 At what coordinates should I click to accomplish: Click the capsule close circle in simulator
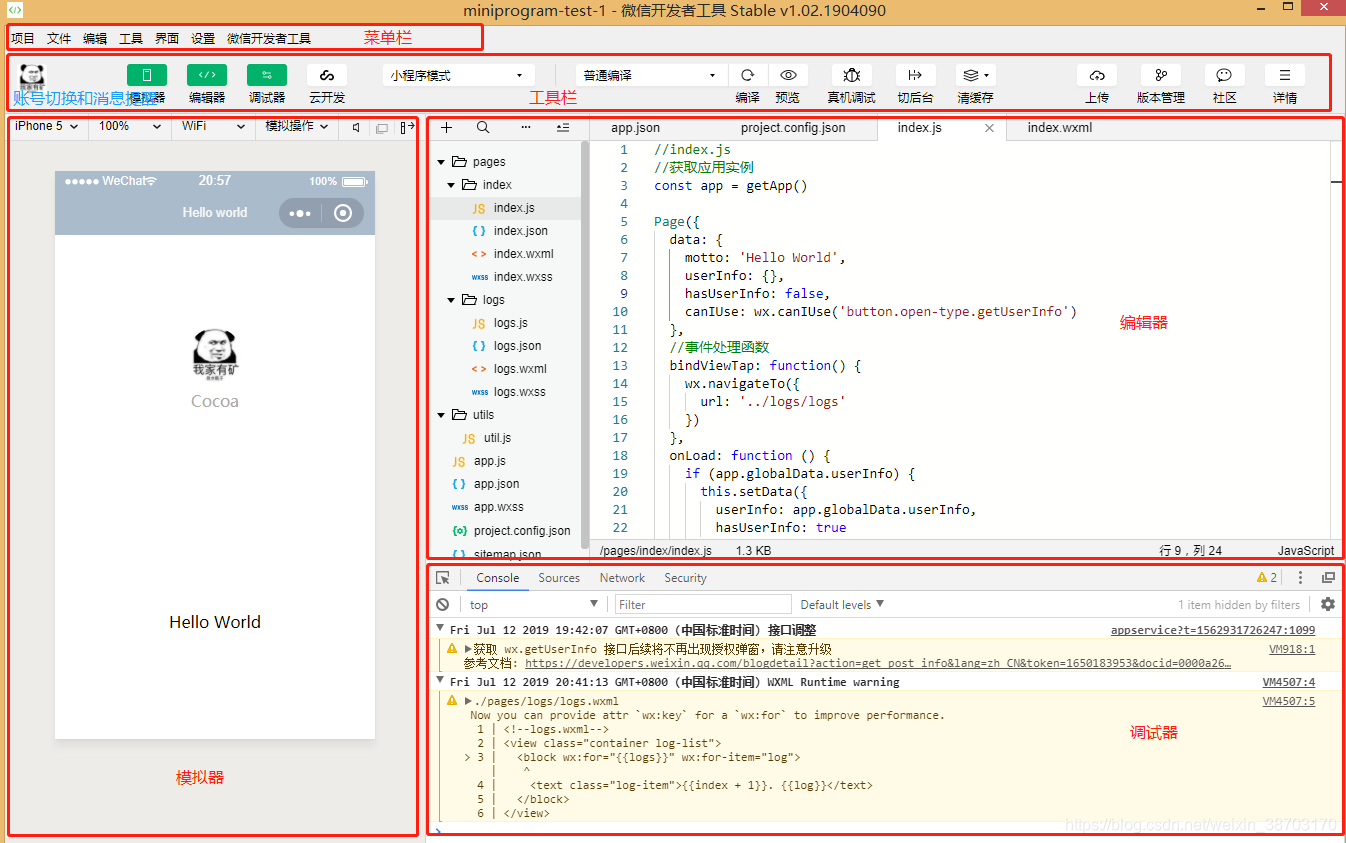343,213
